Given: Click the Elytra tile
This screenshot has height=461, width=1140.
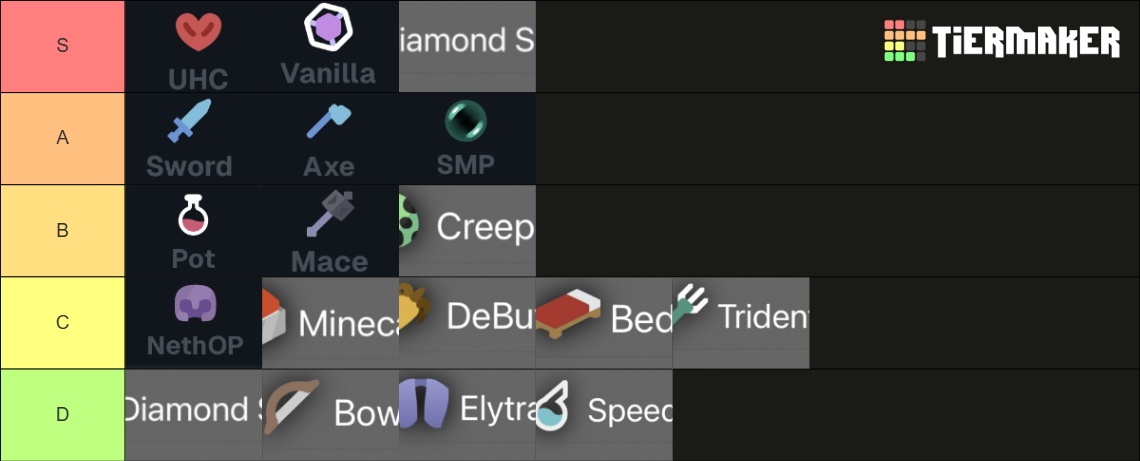Looking at the screenshot, I should [467, 414].
